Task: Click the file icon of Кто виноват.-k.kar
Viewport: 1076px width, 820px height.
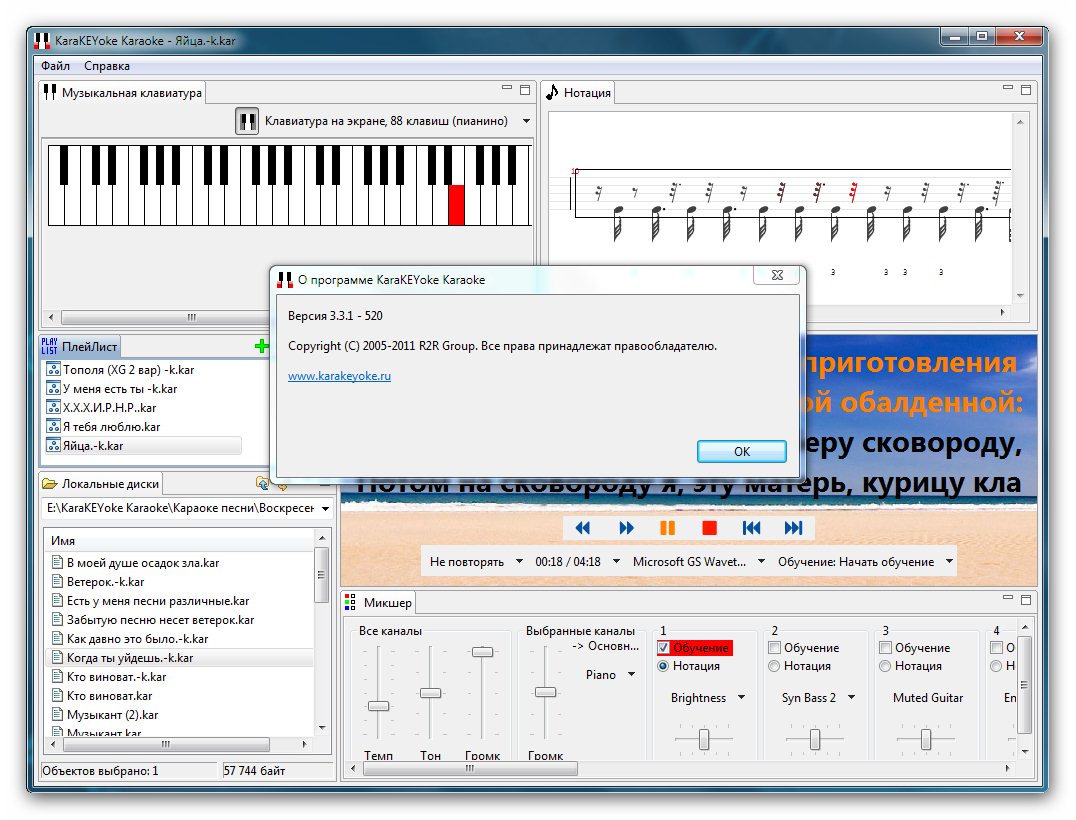Action: [58, 677]
